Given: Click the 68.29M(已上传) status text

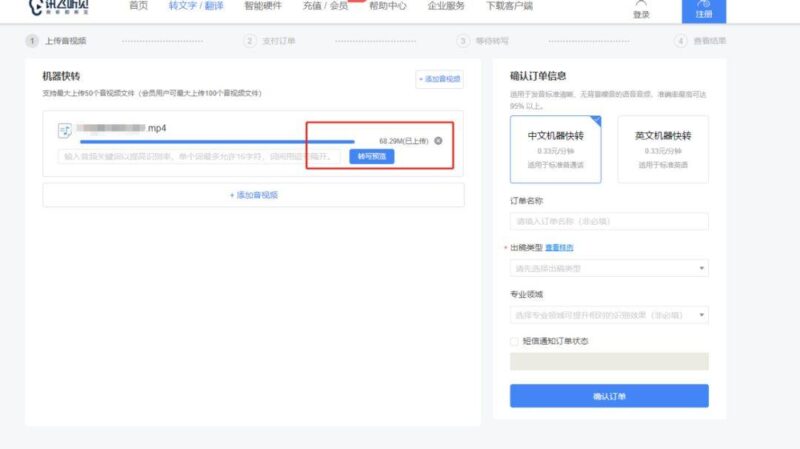Looking at the screenshot, I should tap(404, 141).
